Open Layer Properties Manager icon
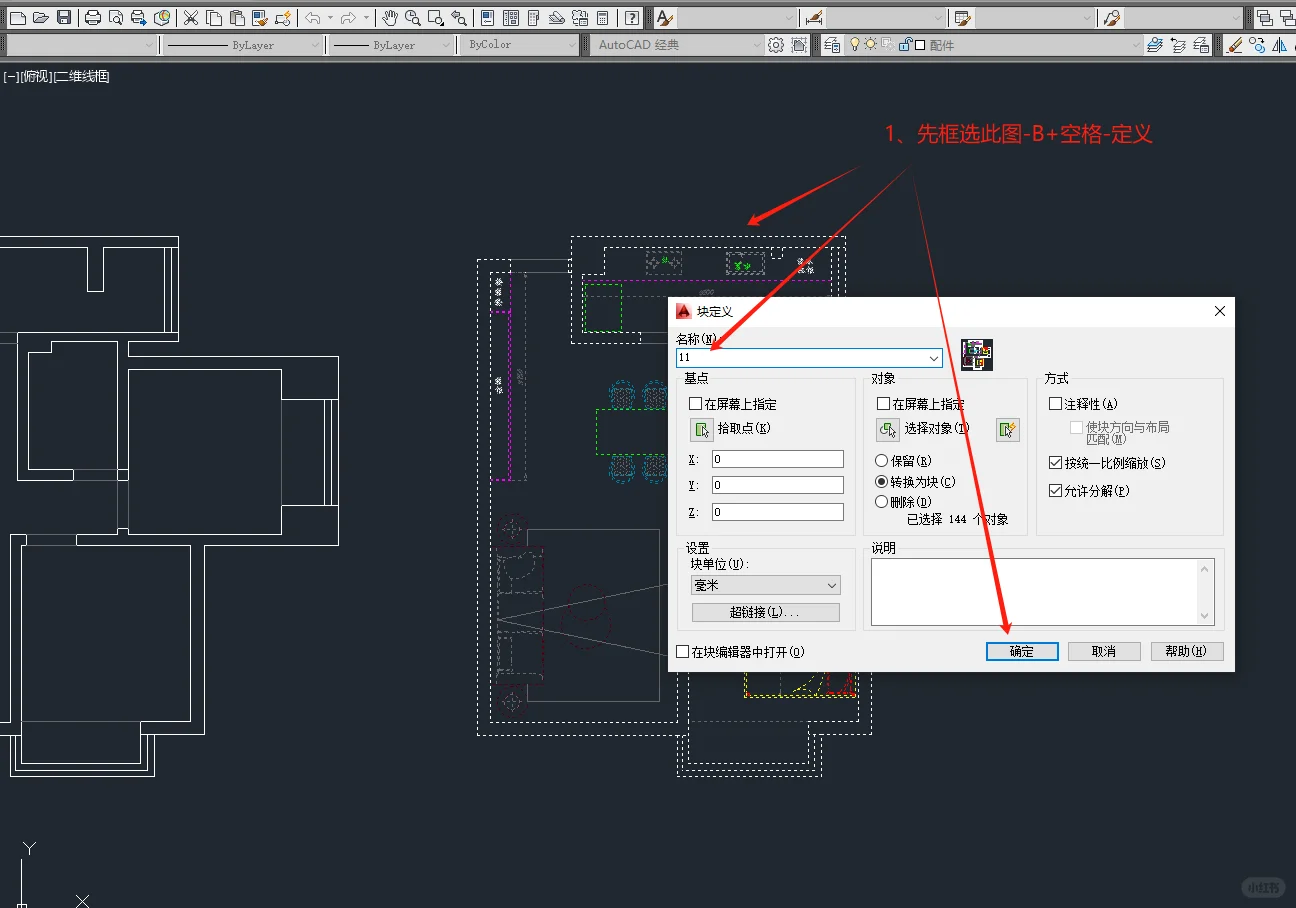1296x908 pixels. coord(832,45)
